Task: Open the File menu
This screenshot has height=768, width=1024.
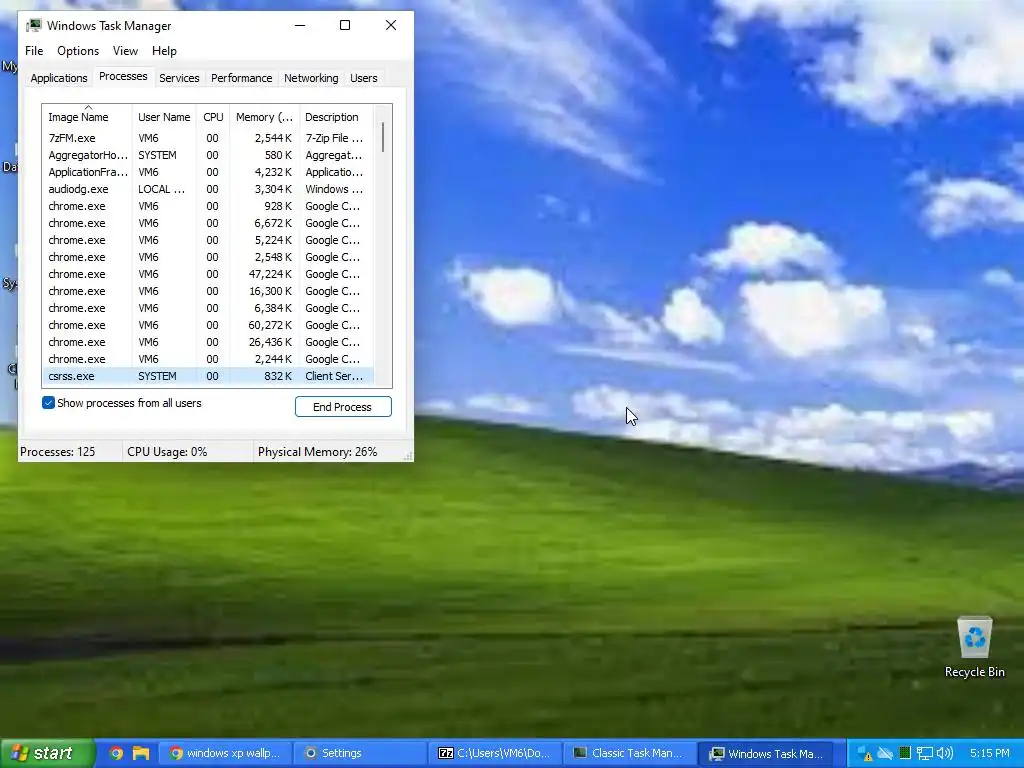Action: pyautogui.click(x=34, y=51)
